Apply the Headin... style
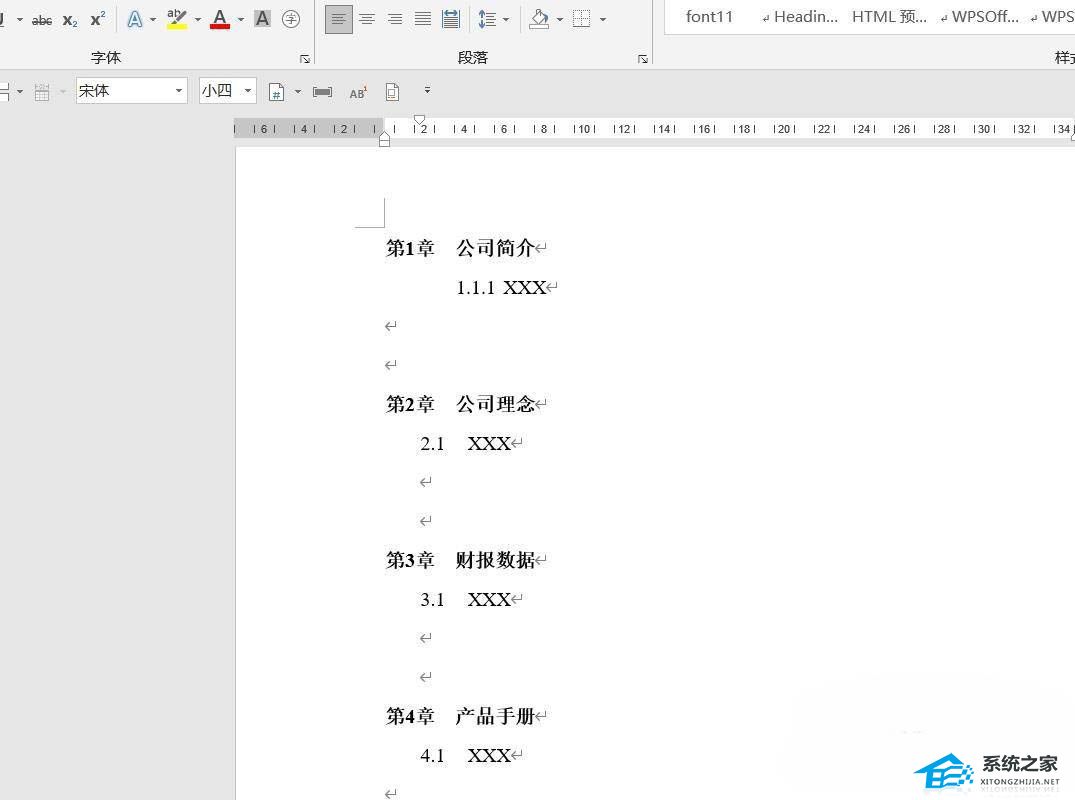Screen dimensions: 1075x800 [799, 16]
